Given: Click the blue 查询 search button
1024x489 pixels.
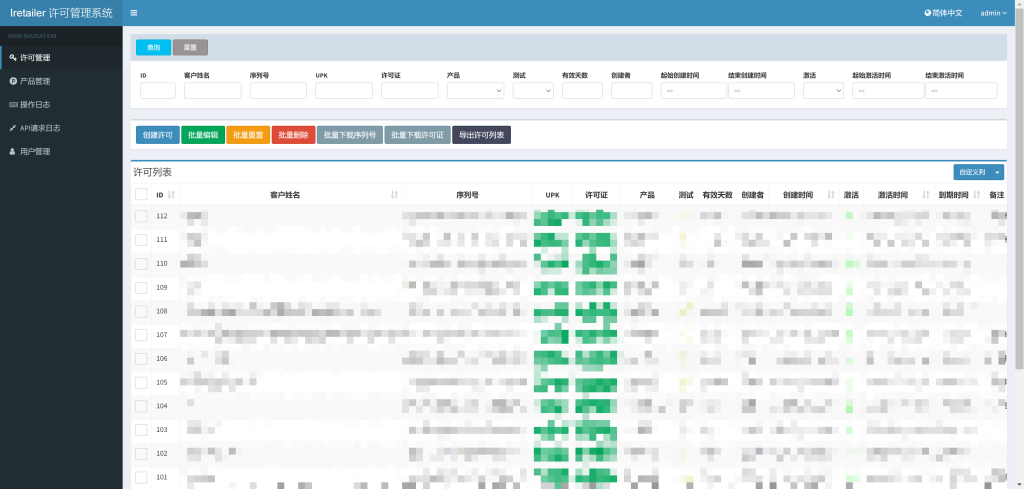Looking at the screenshot, I should point(153,47).
